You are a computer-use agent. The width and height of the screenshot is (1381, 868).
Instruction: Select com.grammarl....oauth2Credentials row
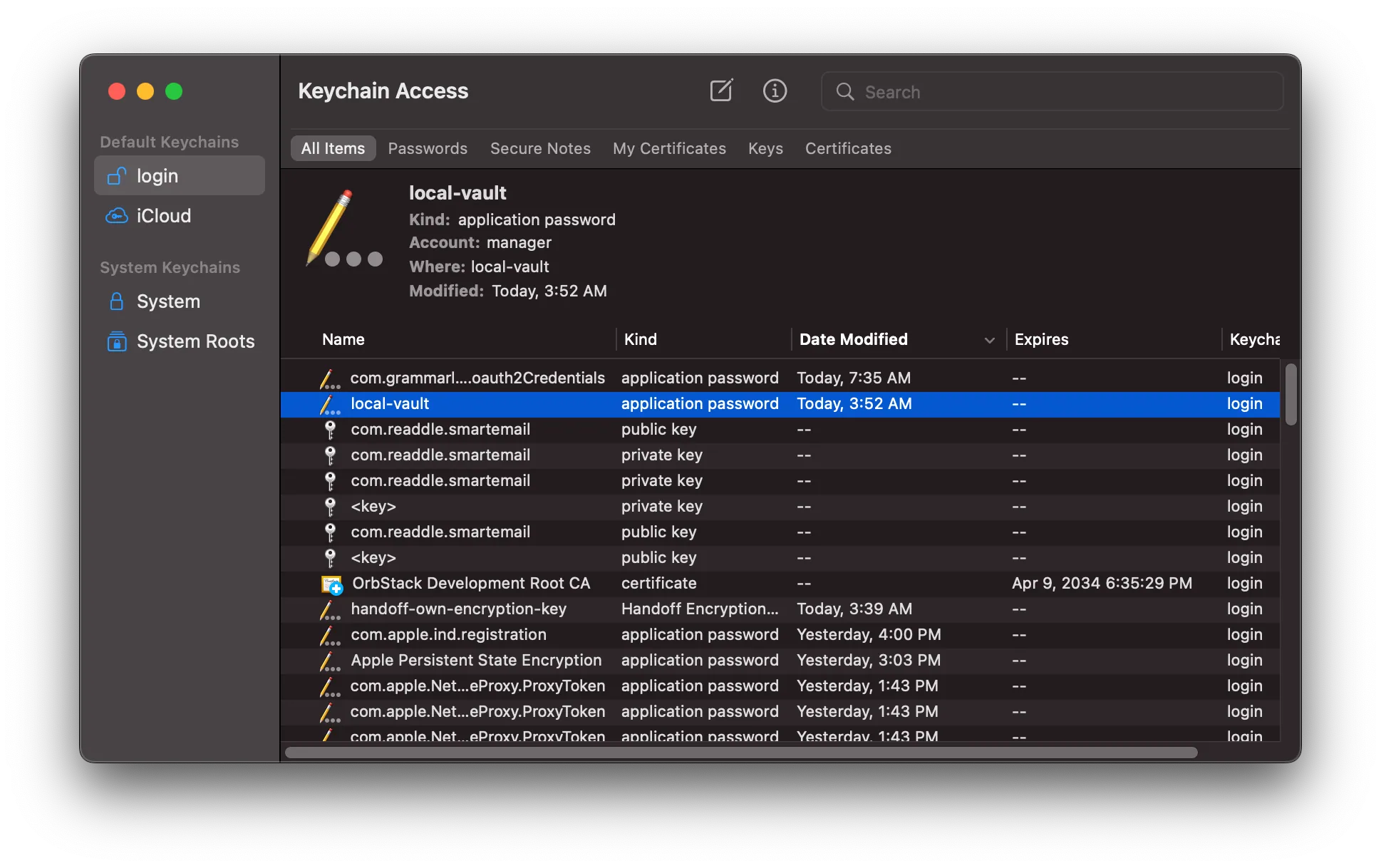point(780,378)
